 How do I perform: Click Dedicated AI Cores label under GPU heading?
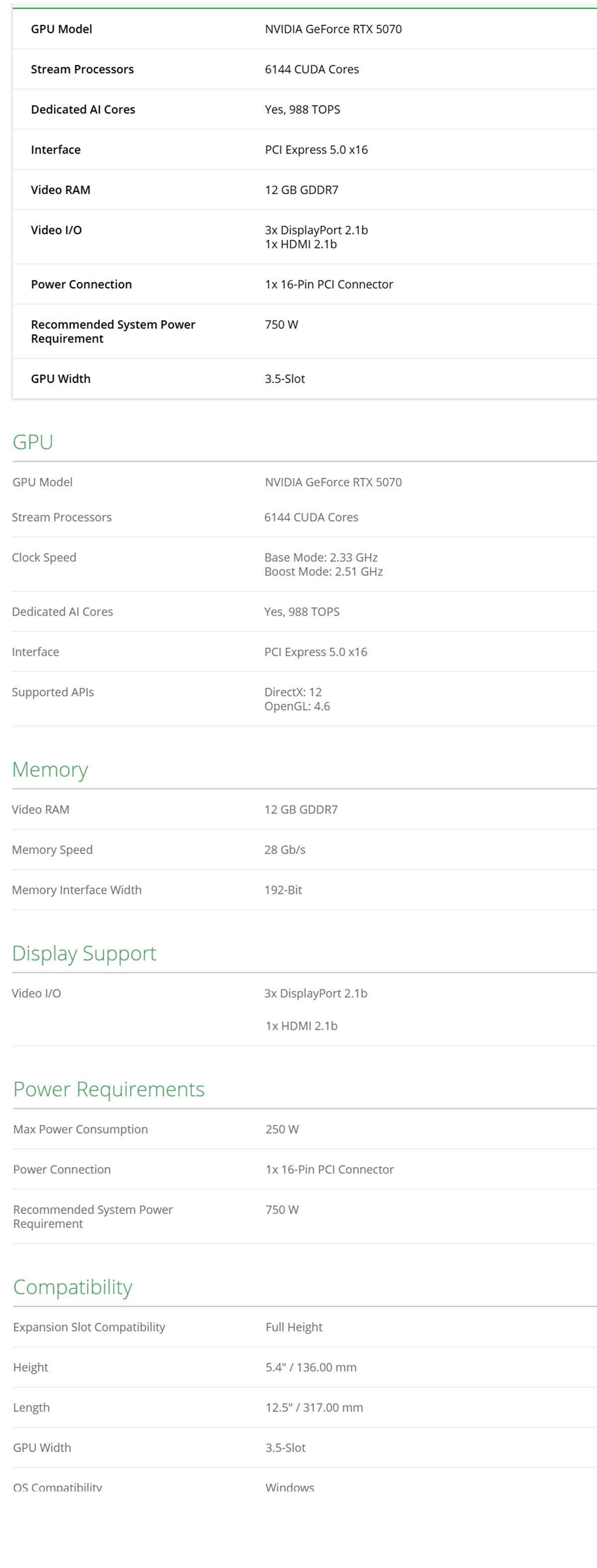point(63,612)
